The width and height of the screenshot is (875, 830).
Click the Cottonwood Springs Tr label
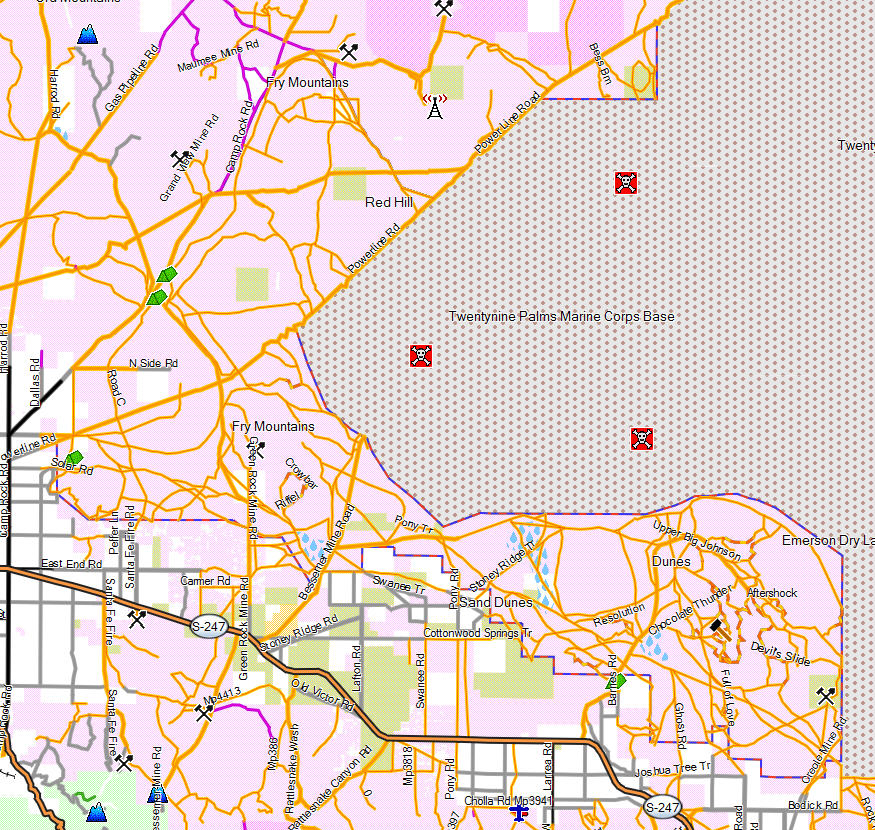click(478, 633)
